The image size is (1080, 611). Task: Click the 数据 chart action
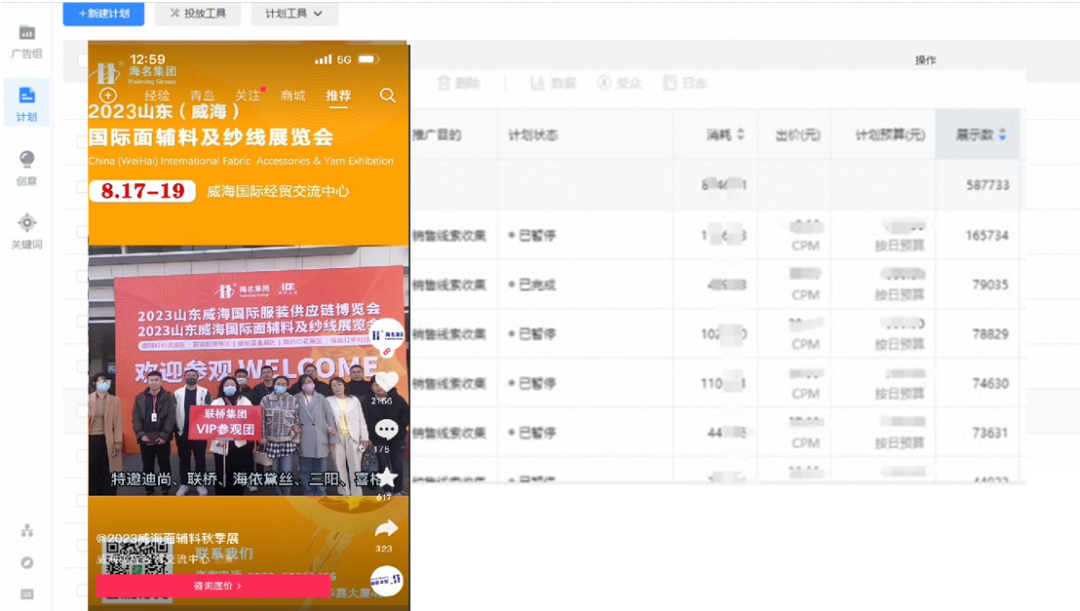tap(552, 83)
